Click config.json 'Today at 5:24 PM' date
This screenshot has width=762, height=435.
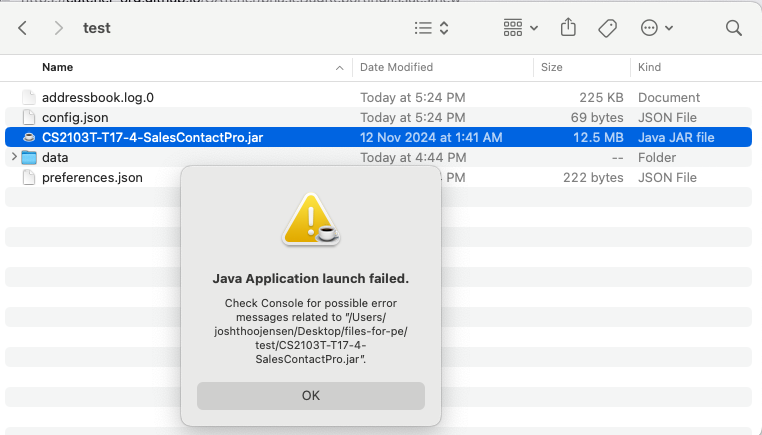pos(413,117)
